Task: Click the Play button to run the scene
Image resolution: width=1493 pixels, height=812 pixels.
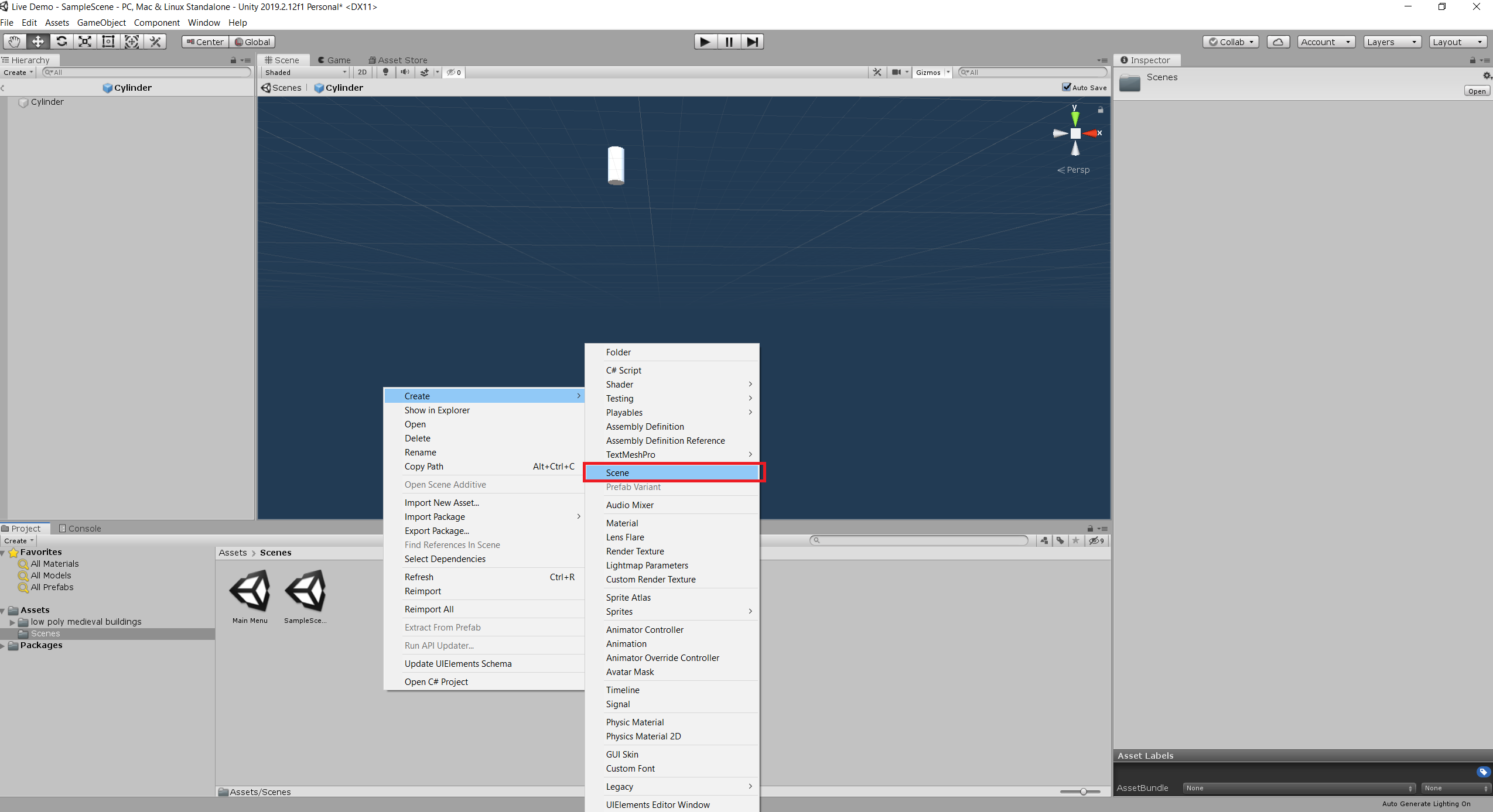Action: [x=705, y=41]
